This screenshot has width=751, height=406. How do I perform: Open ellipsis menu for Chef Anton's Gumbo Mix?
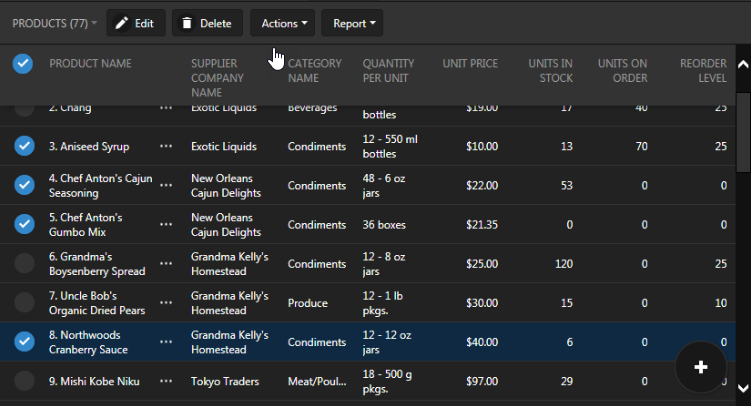(166, 225)
